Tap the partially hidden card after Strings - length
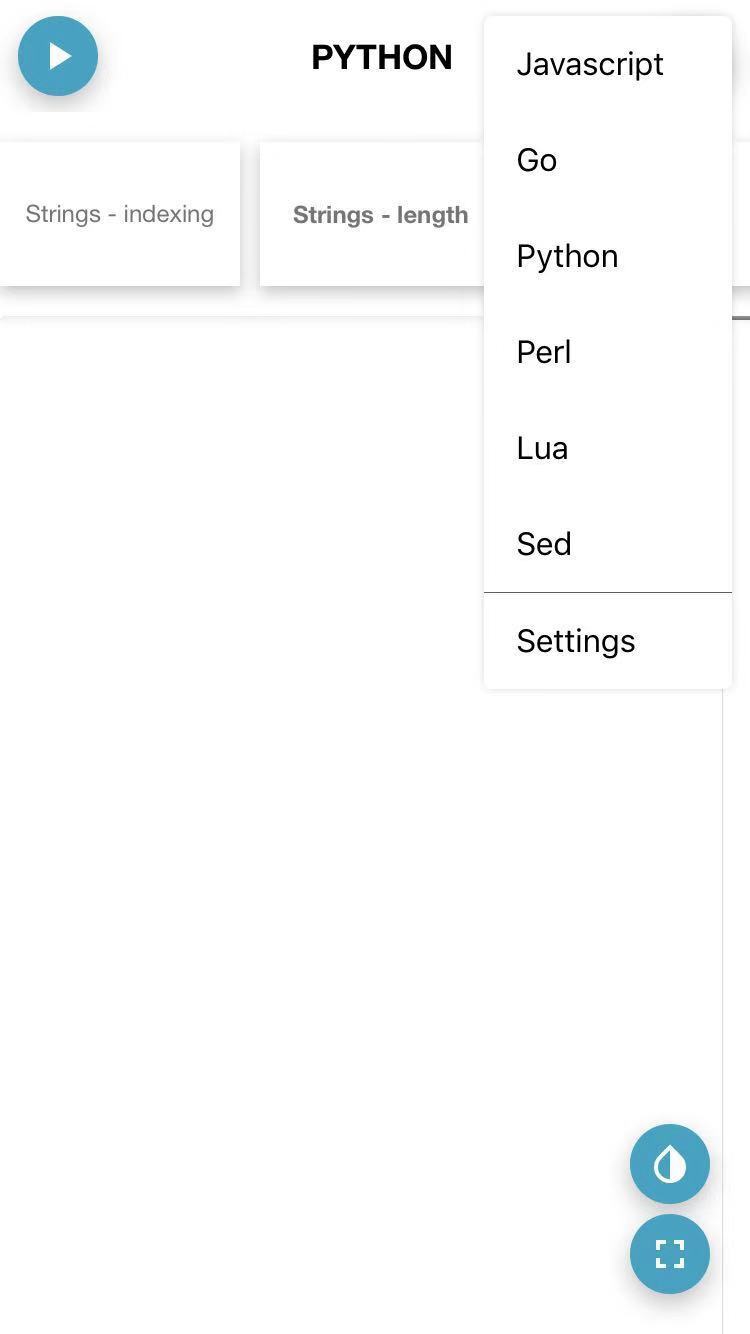Screen dimensions: 750x1334 741,214
